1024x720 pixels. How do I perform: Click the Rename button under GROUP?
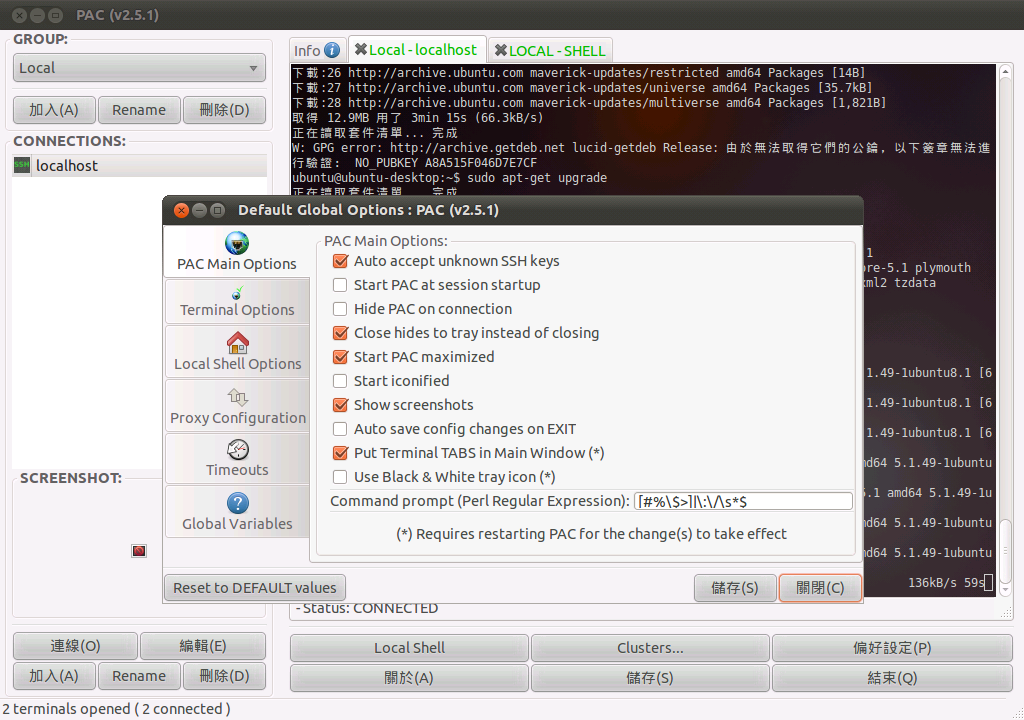[139, 110]
